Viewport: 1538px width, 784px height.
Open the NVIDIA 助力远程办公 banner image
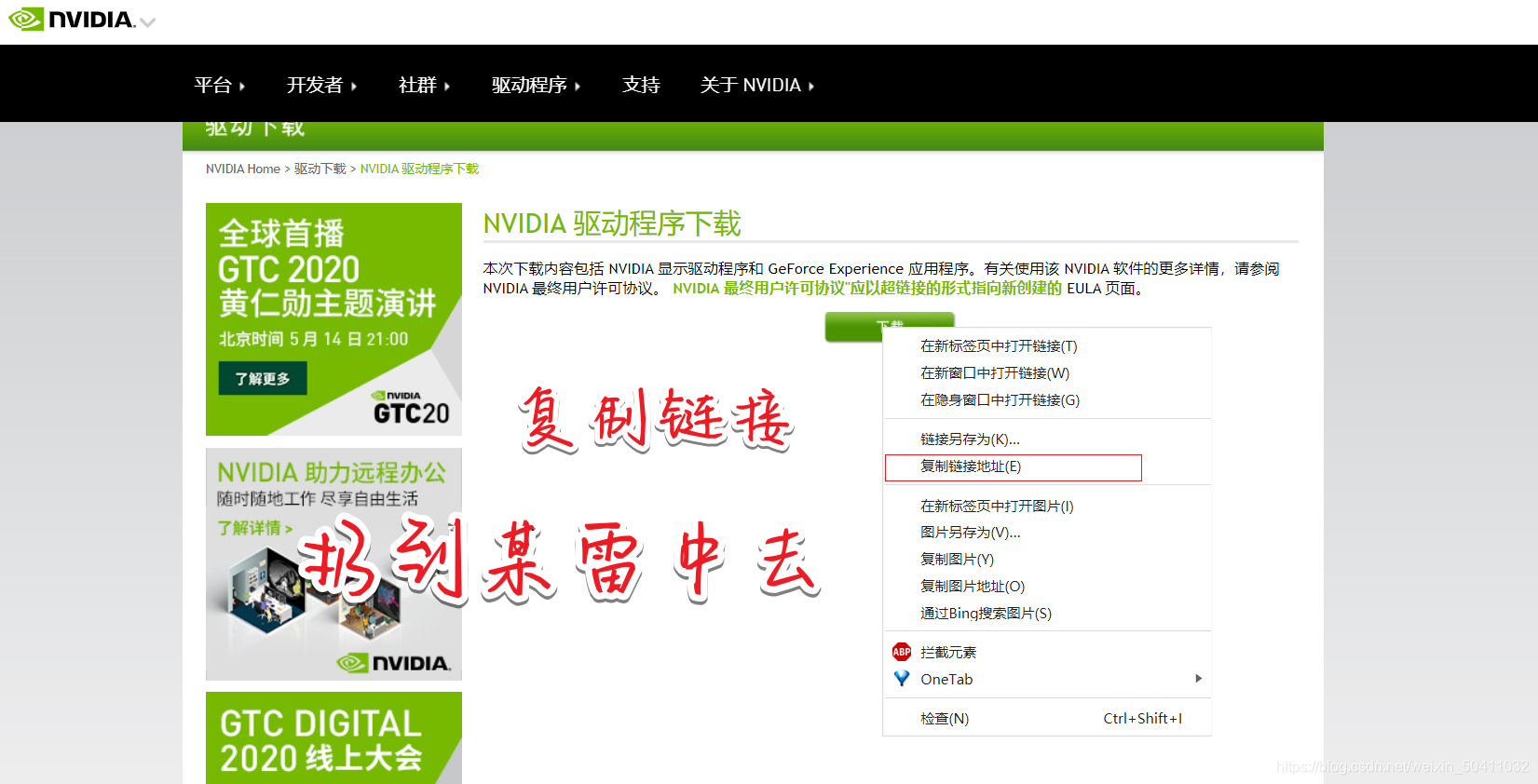coord(333,564)
